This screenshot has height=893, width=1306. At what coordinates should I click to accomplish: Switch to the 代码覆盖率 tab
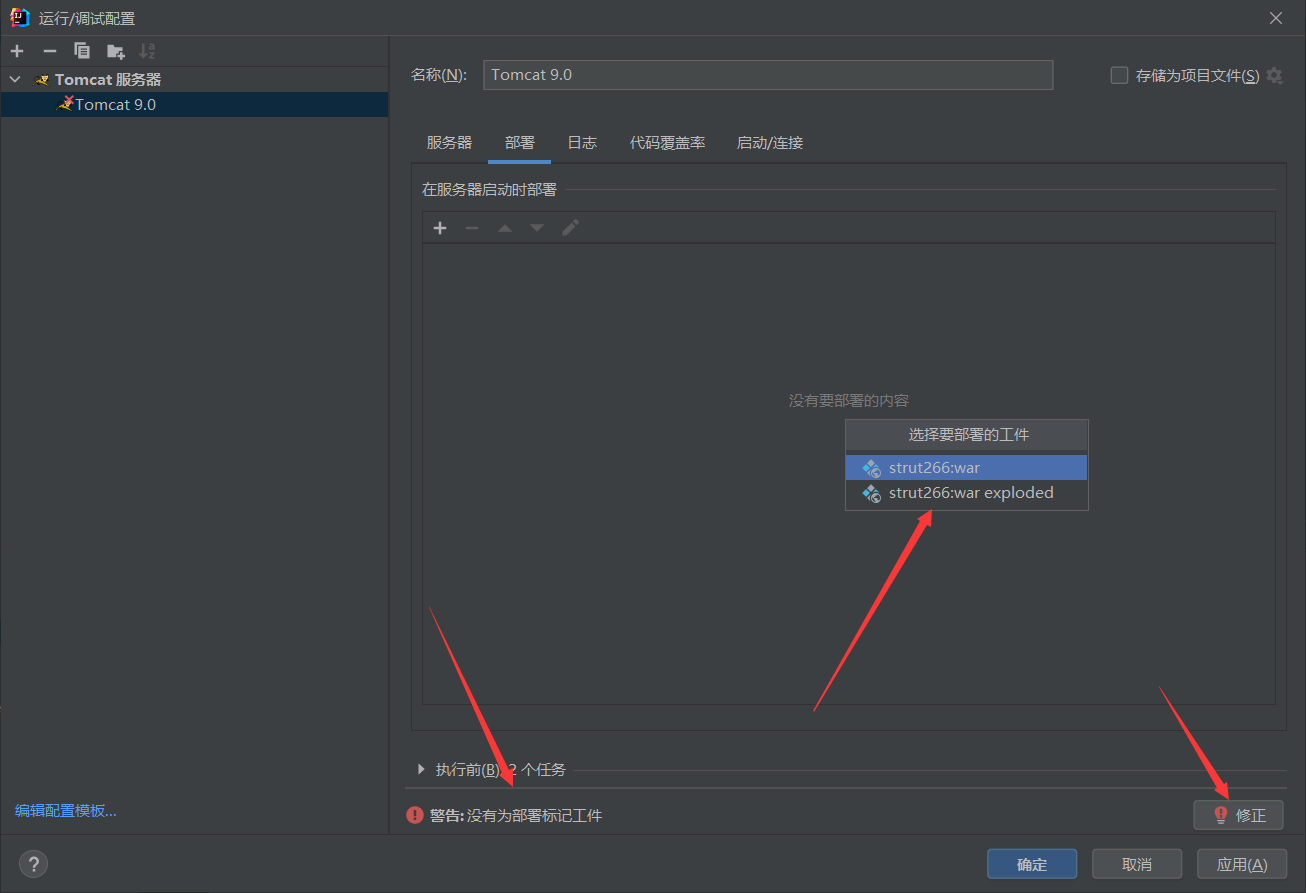pos(667,143)
